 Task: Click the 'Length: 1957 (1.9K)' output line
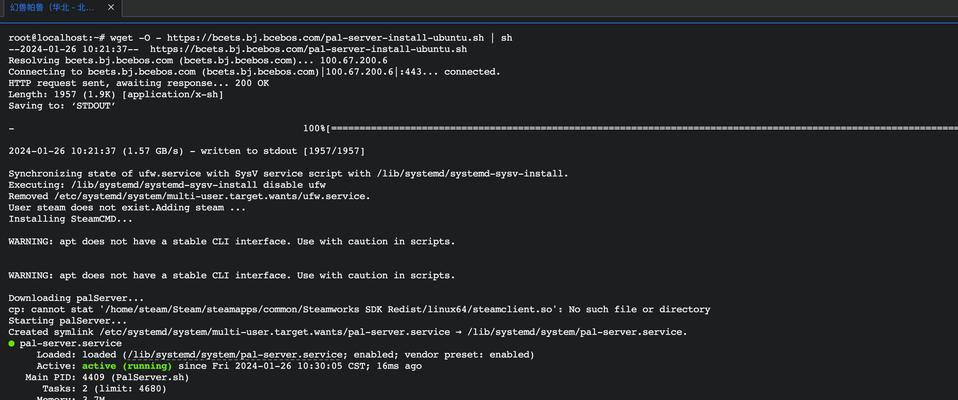[115, 95]
